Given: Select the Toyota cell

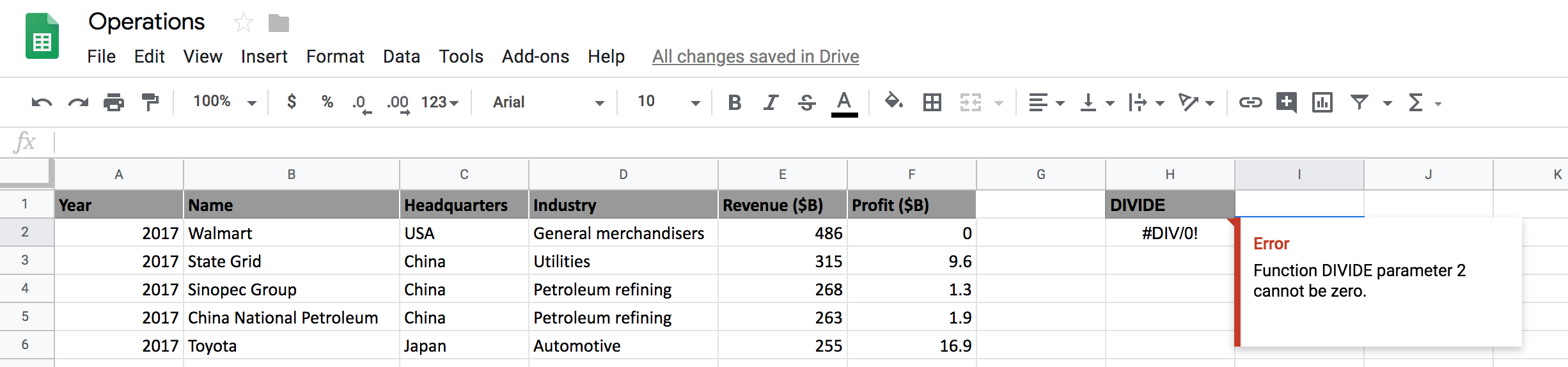Looking at the screenshot, I should [291, 345].
